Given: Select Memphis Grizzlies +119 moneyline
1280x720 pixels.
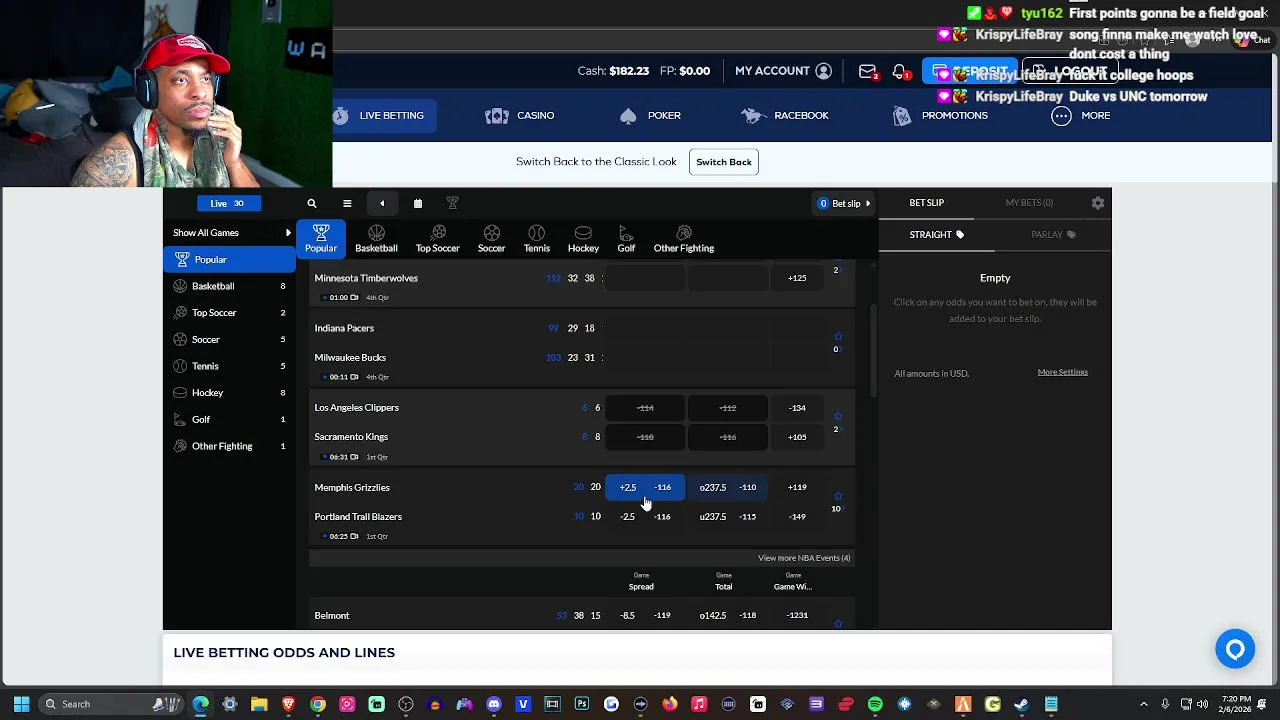Looking at the screenshot, I should click(797, 488).
